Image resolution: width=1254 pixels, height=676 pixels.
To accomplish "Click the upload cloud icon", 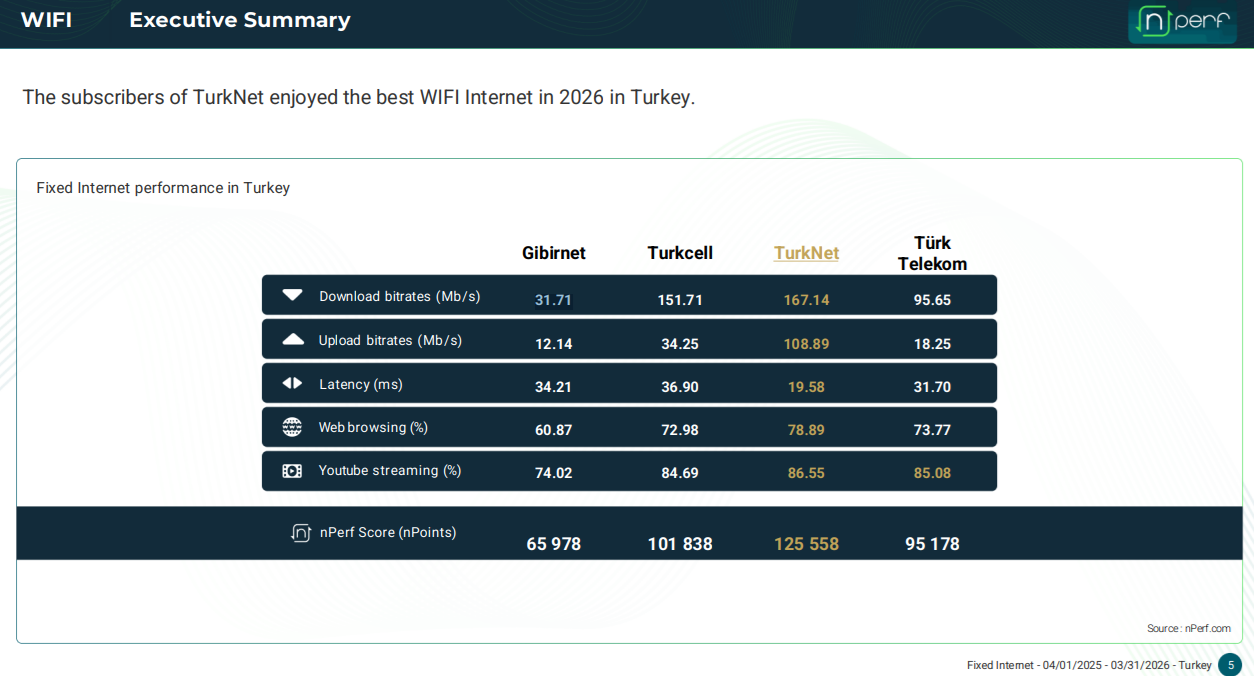I will [x=292, y=338].
